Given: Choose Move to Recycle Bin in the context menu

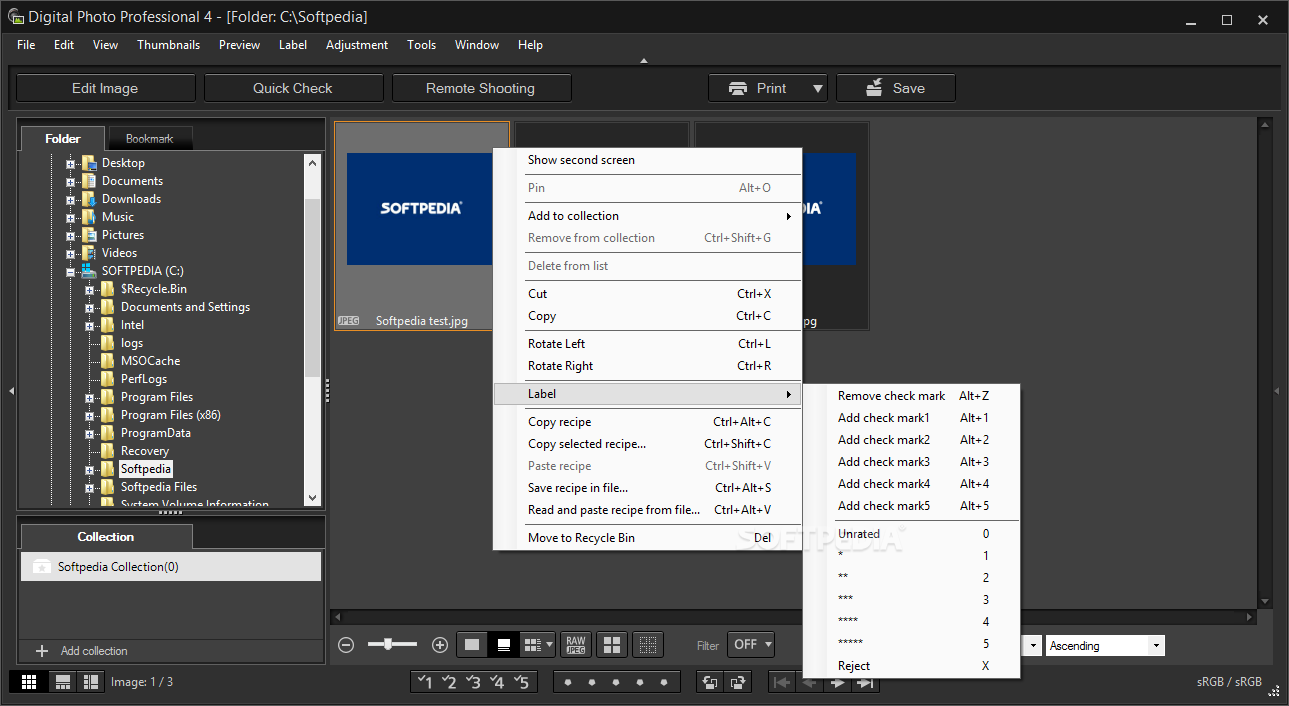Looking at the screenshot, I should click(x=648, y=538).
